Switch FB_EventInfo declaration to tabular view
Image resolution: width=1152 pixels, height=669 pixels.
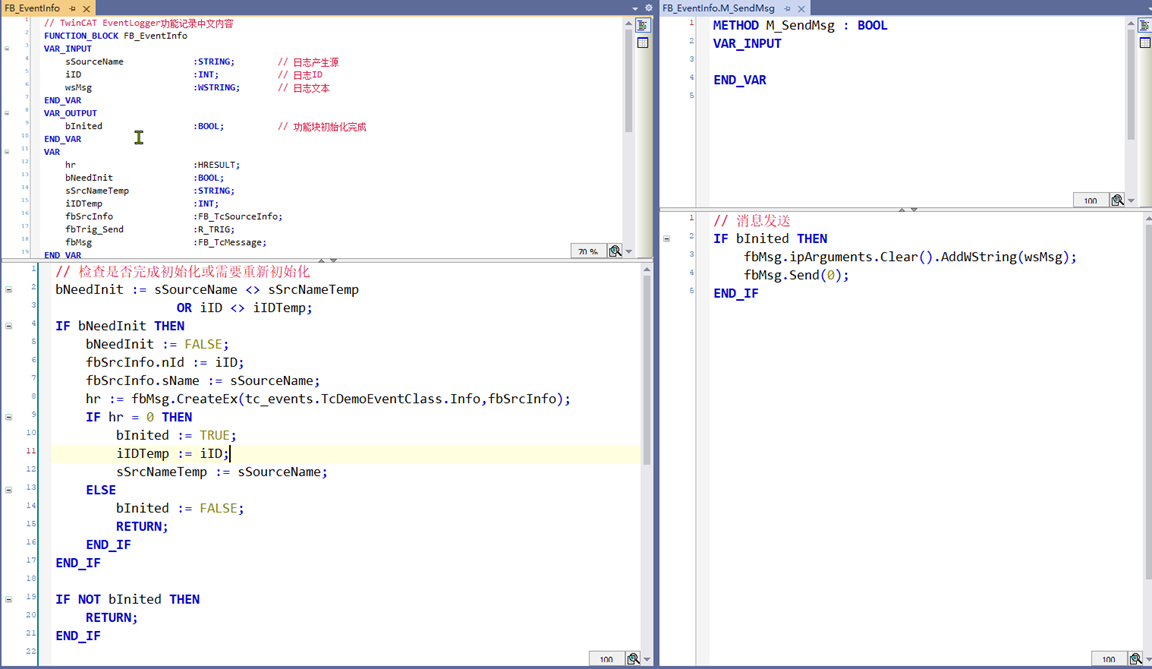coord(643,43)
